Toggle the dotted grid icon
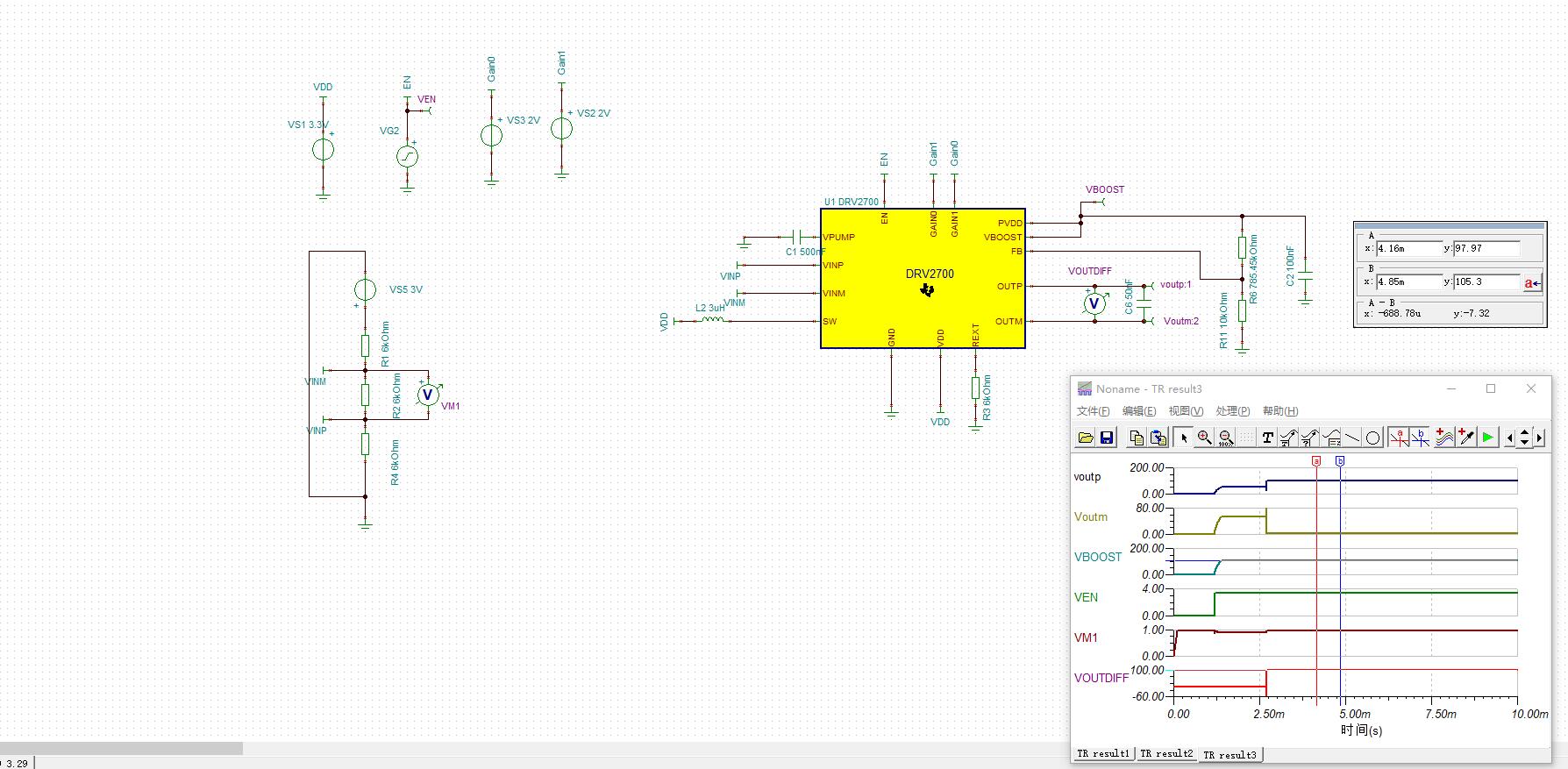 (1246, 438)
